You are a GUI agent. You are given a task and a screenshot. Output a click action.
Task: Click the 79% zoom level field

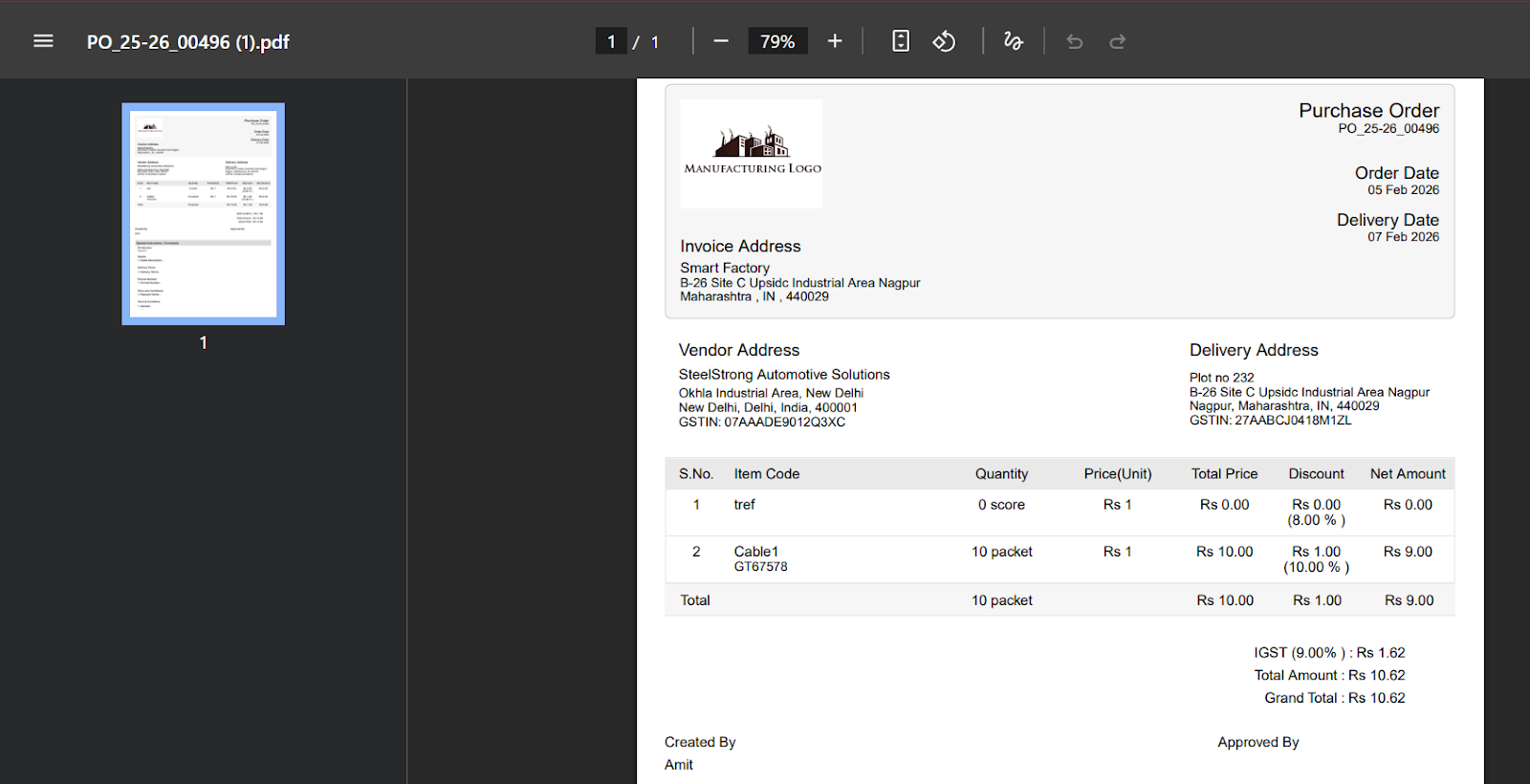[777, 42]
